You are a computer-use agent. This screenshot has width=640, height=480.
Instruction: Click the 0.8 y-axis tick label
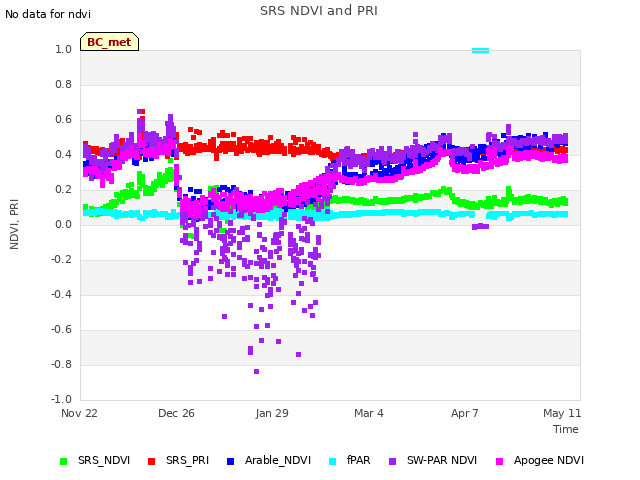[x=63, y=84]
